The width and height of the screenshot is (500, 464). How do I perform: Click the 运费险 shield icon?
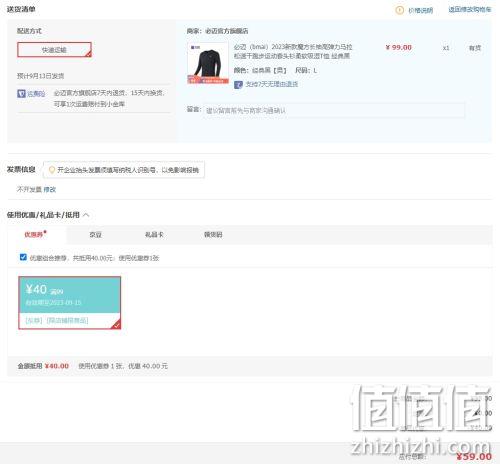tap(21, 94)
